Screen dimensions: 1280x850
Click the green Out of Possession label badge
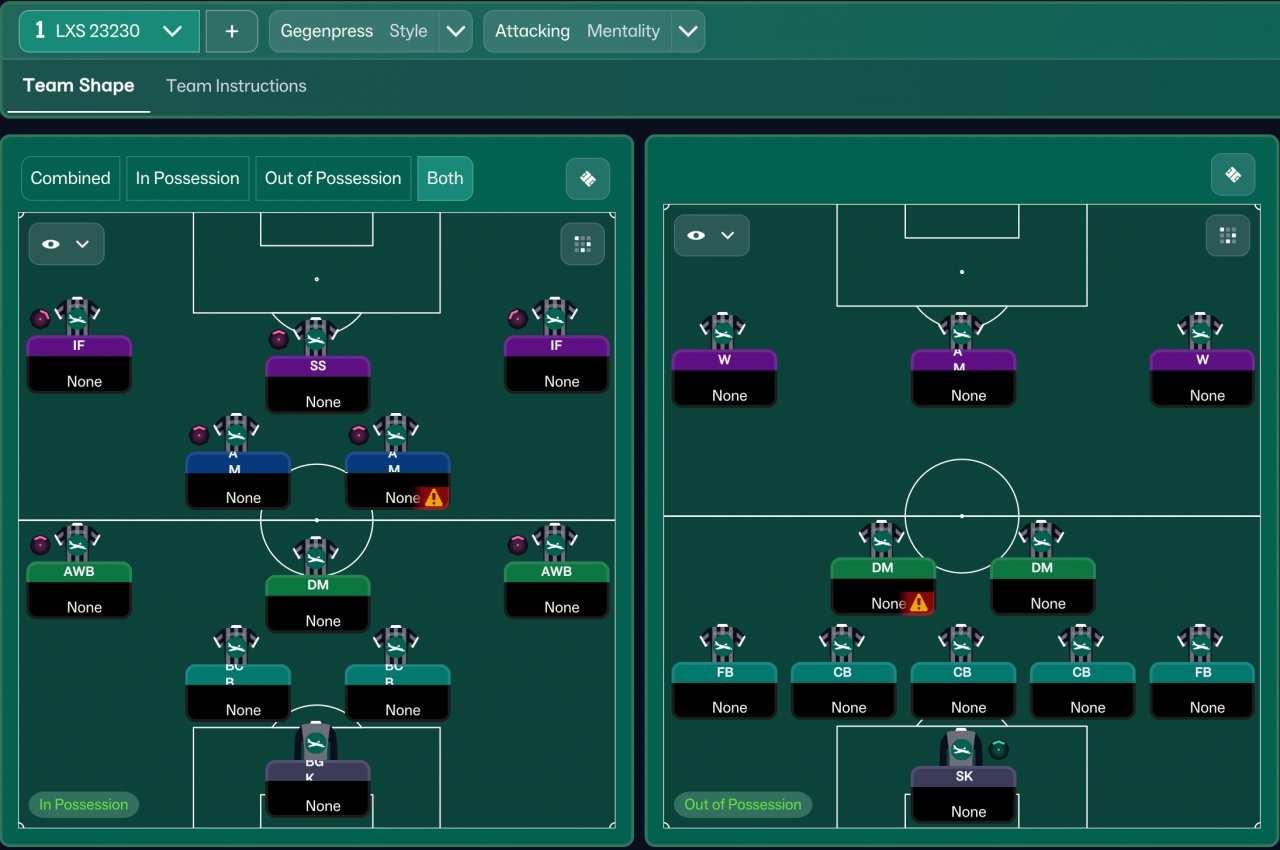743,804
